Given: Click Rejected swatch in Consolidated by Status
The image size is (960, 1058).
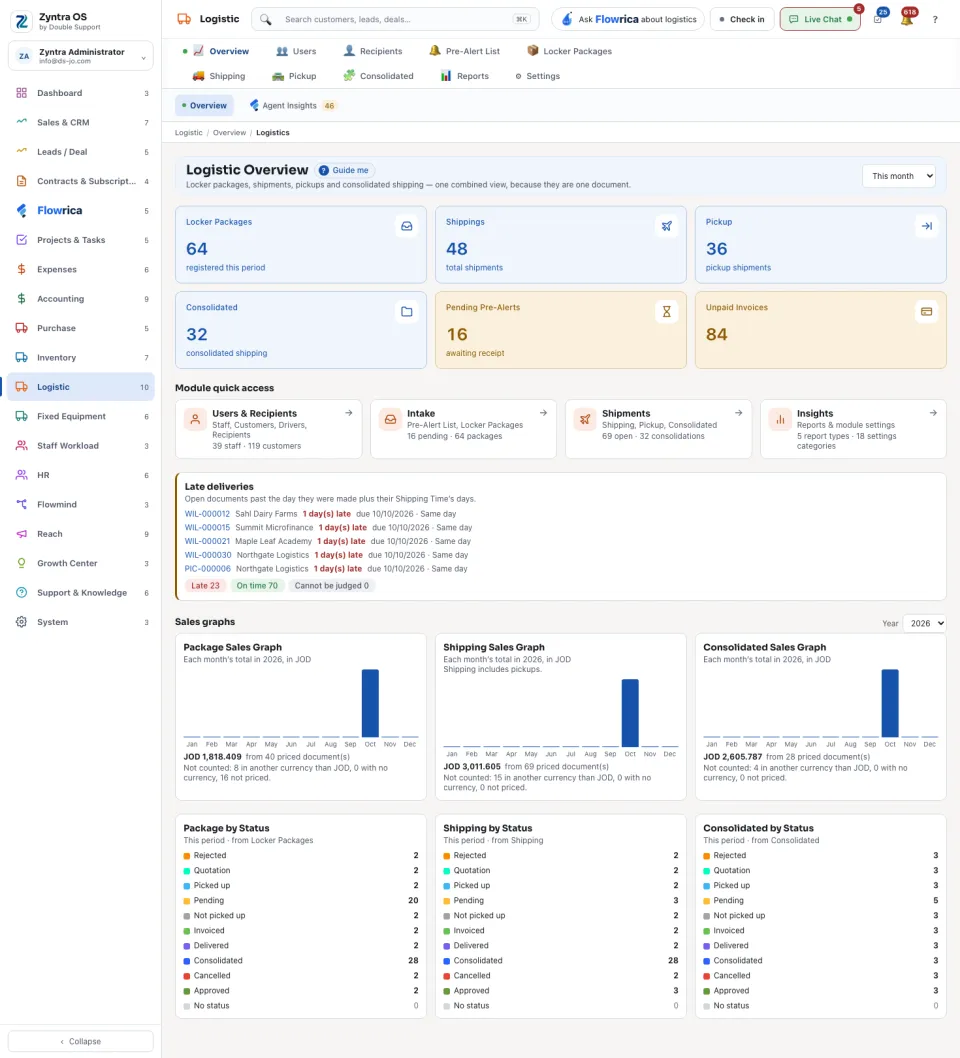Looking at the screenshot, I should pos(706,856).
